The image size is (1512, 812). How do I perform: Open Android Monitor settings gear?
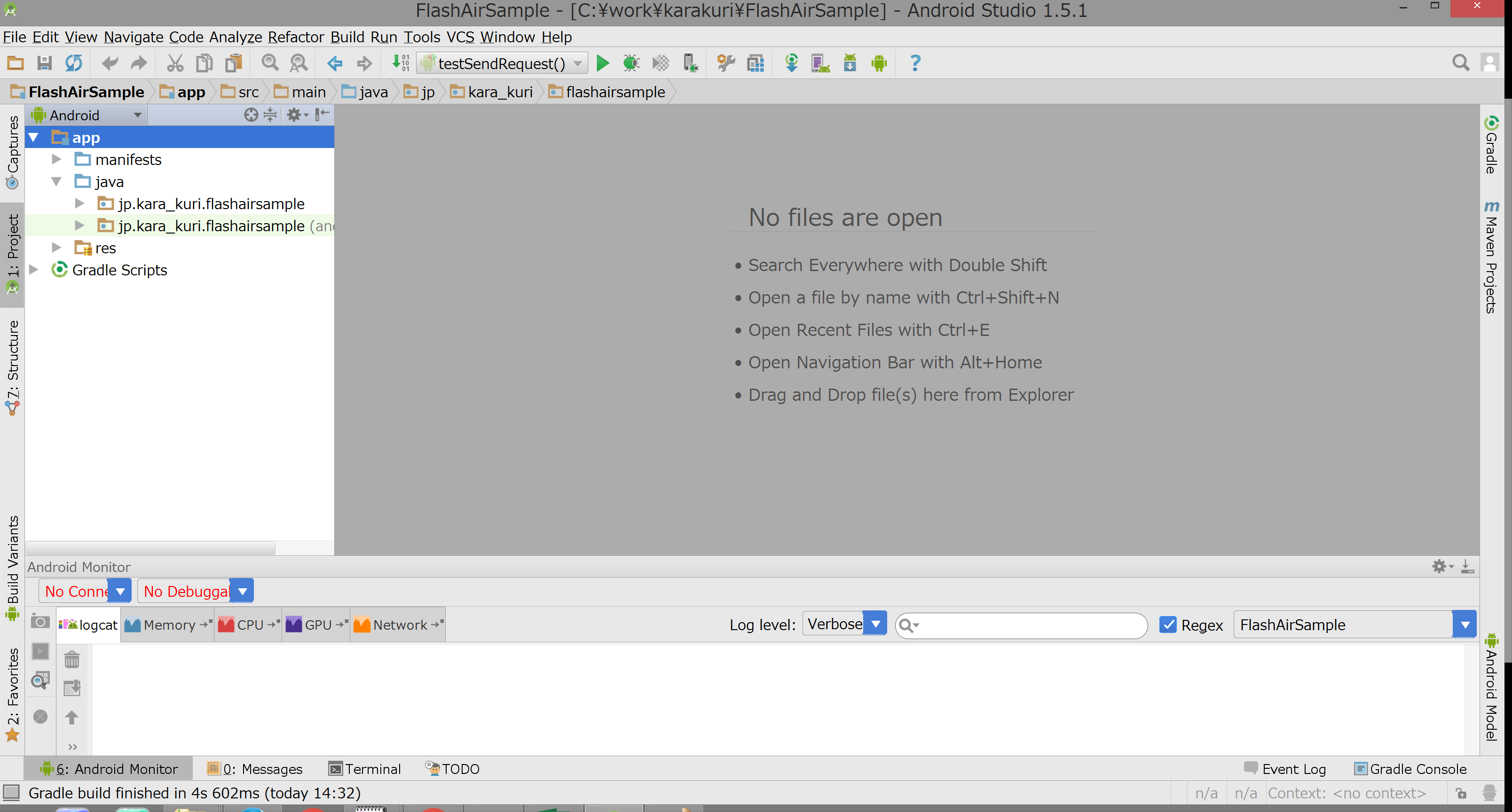coord(1441,566)
